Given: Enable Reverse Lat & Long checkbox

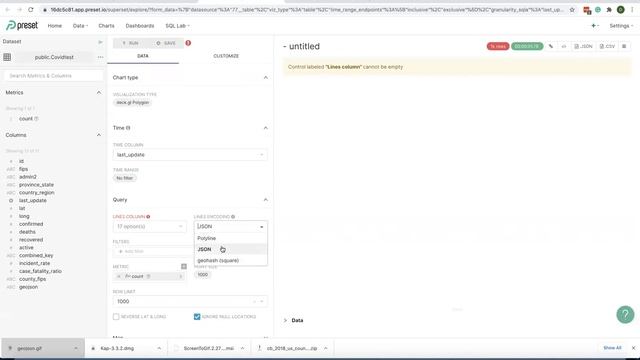Looking at the screenshot, I should (x=116, y=317).
